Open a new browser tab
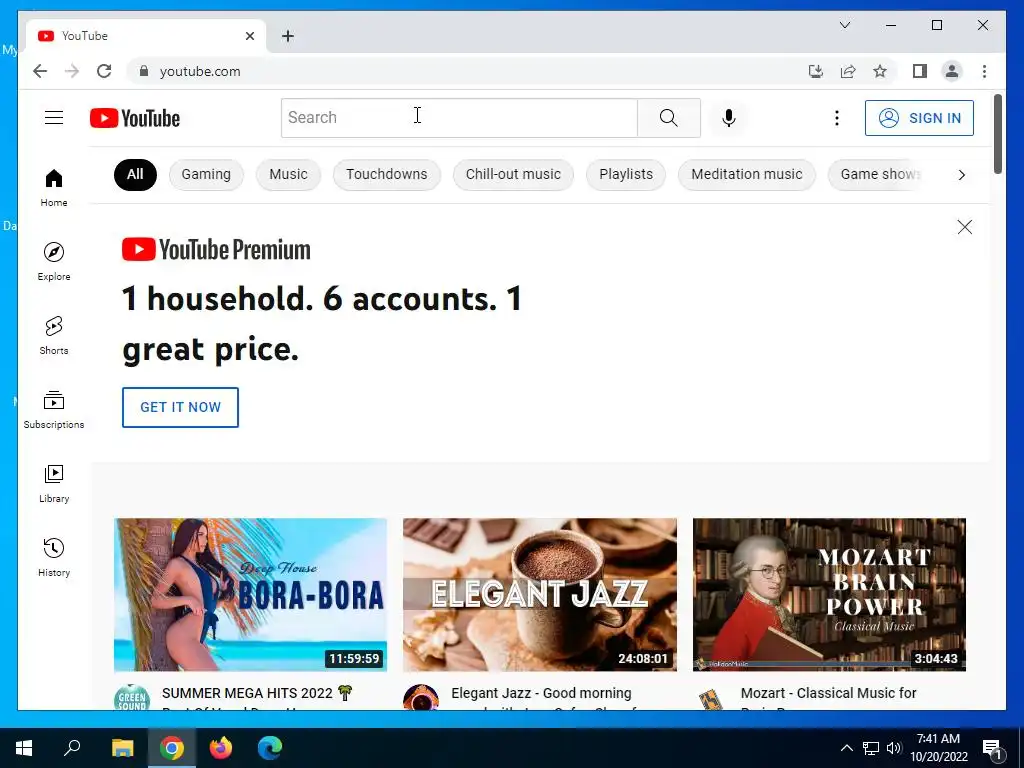 [x=287, y=36]
